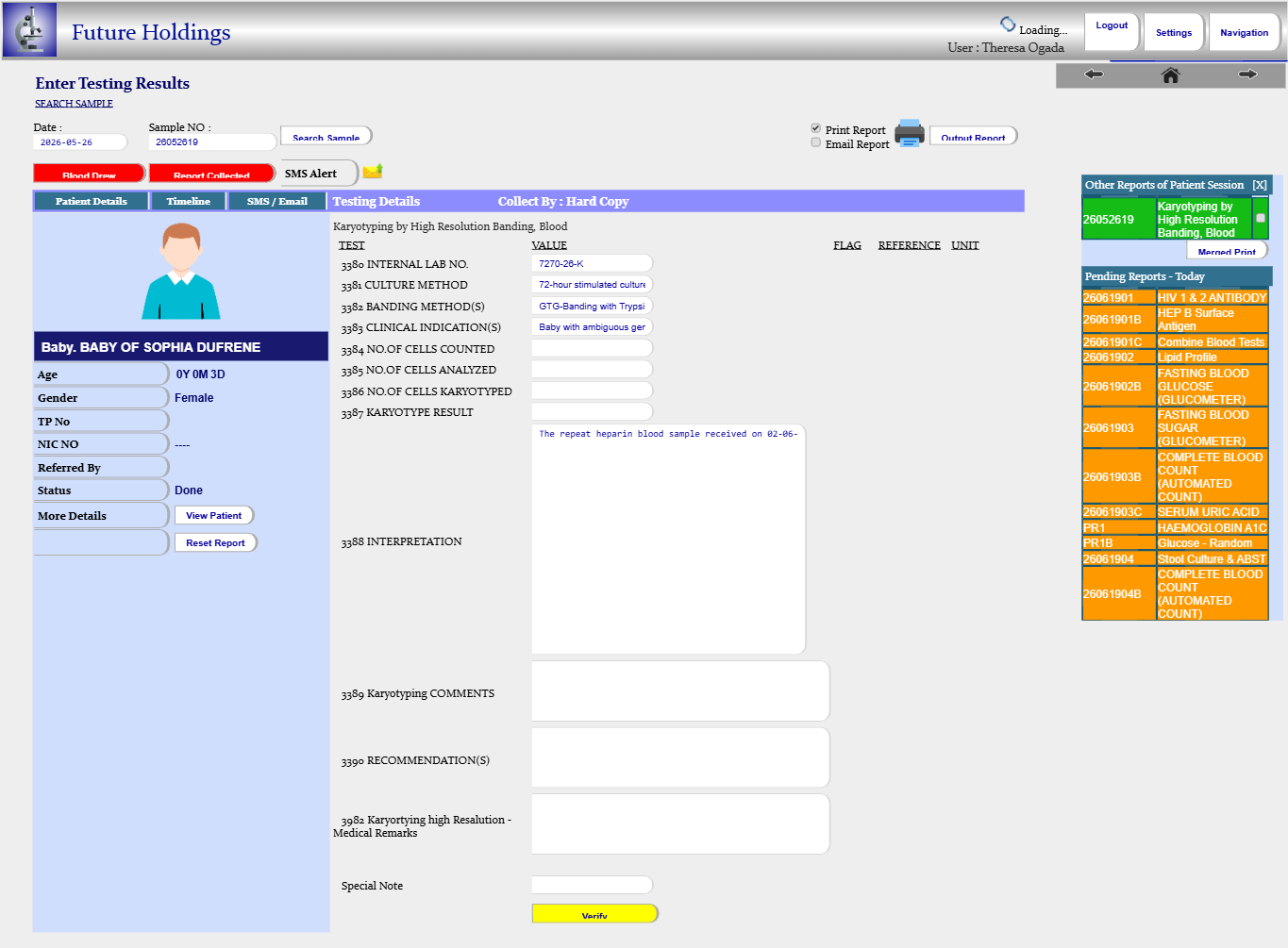
Task: Click the SMS Alert button
Action: pyautogui.click(x=319, y=174)
